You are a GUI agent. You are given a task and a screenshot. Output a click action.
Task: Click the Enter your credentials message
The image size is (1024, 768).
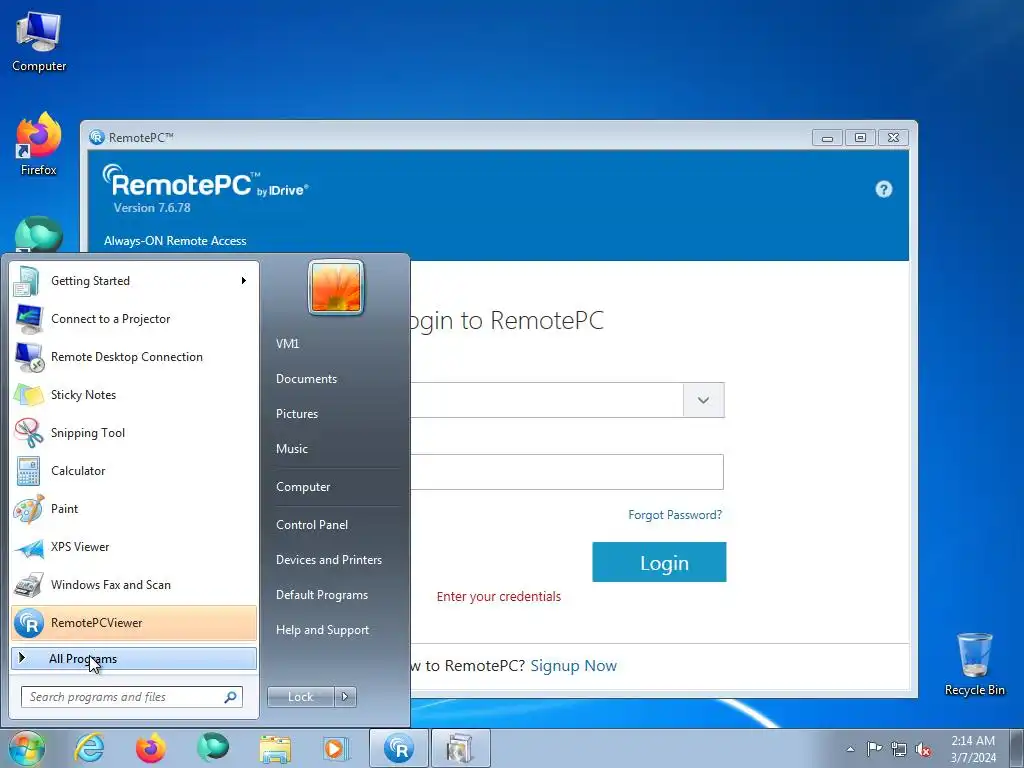pyautogui.click(x=499, y=596)
